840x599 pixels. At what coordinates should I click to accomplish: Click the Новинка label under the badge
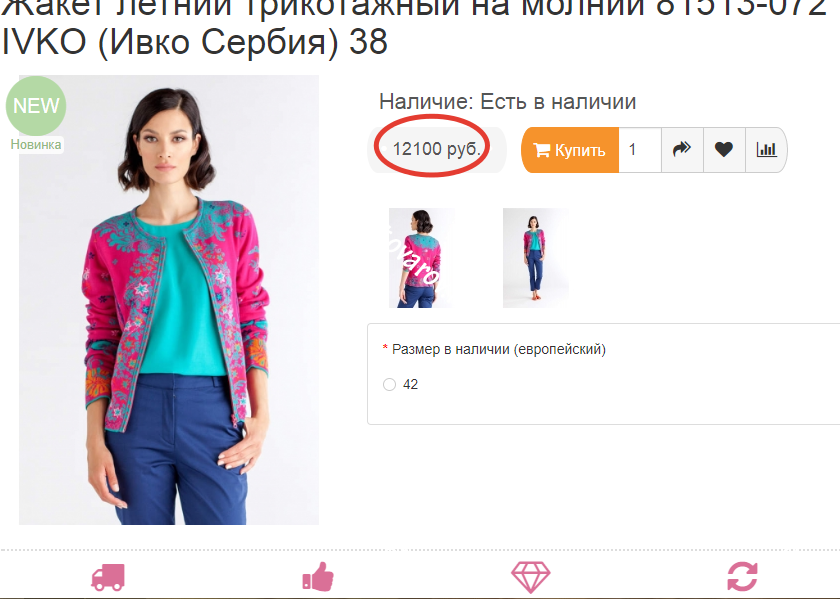point(36,145)
